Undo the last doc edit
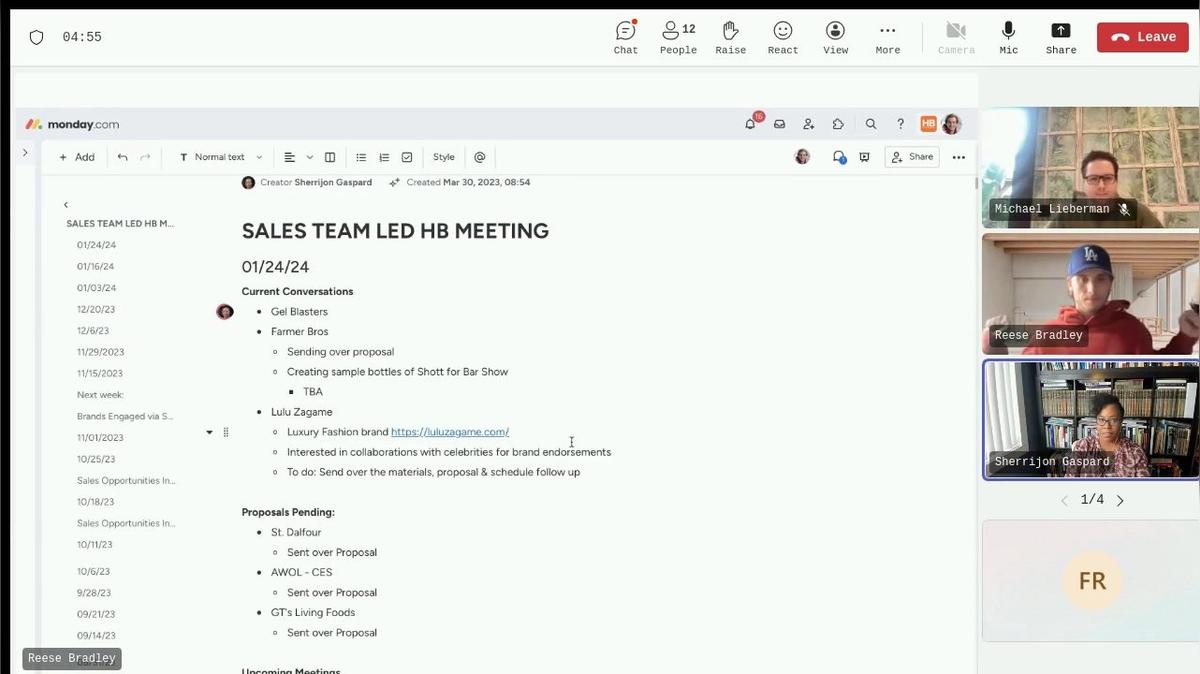 click(x=122, y=157)
